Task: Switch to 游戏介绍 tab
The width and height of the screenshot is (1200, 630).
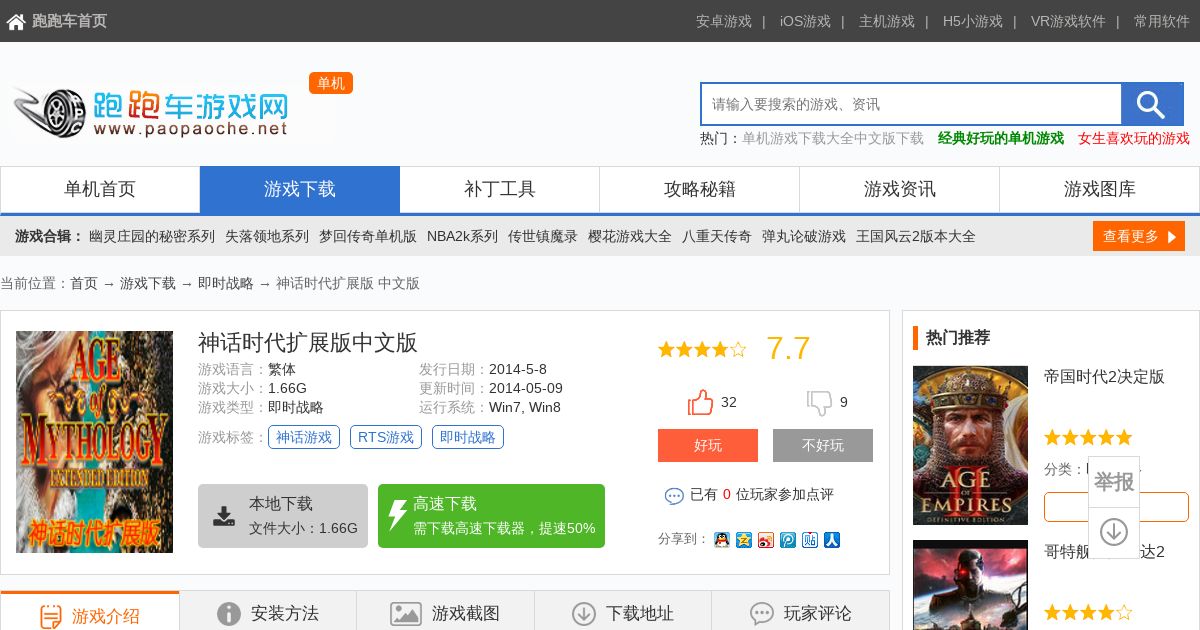Action: tap(90, 612)
